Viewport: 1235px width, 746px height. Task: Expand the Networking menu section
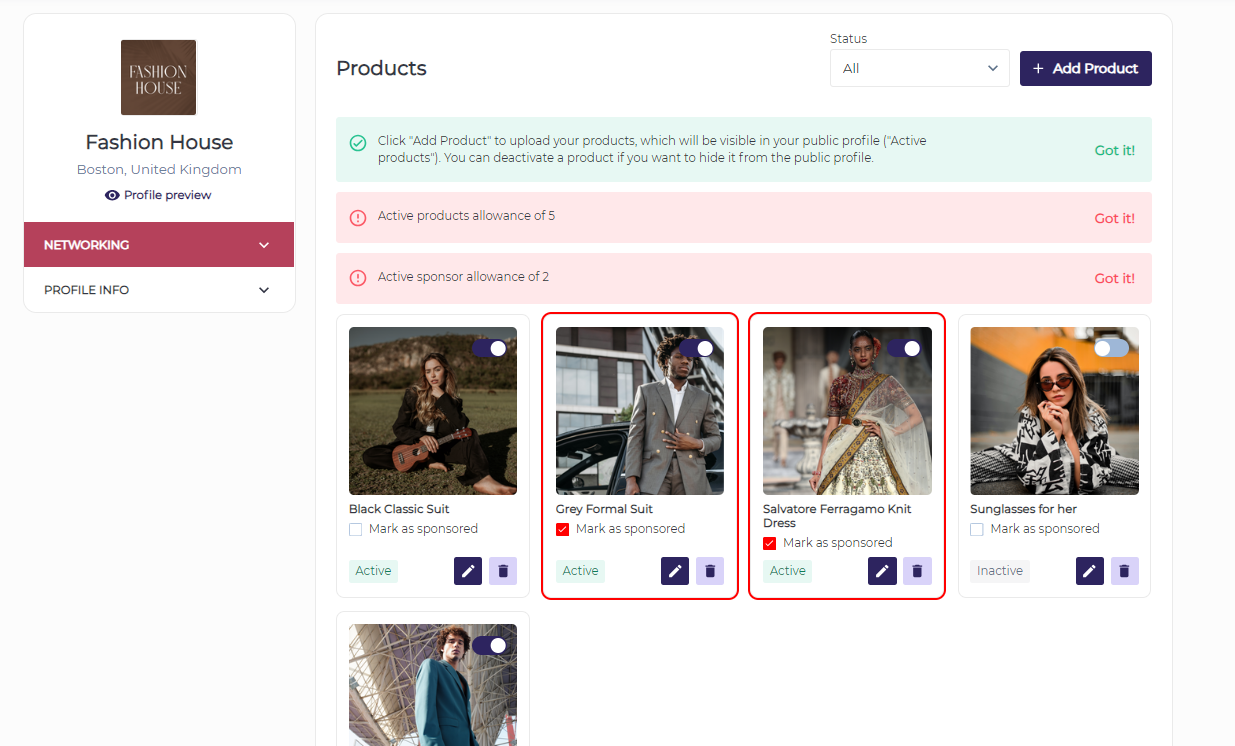coord(159,245)
